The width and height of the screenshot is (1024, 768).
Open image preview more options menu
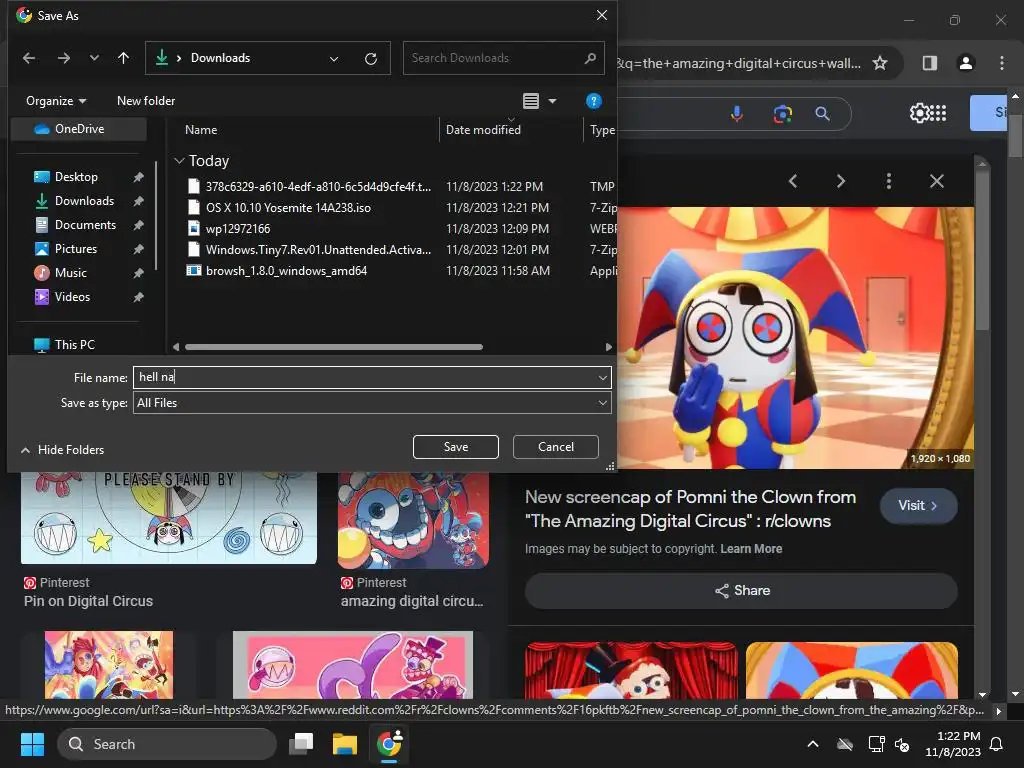tap(889, 182)
